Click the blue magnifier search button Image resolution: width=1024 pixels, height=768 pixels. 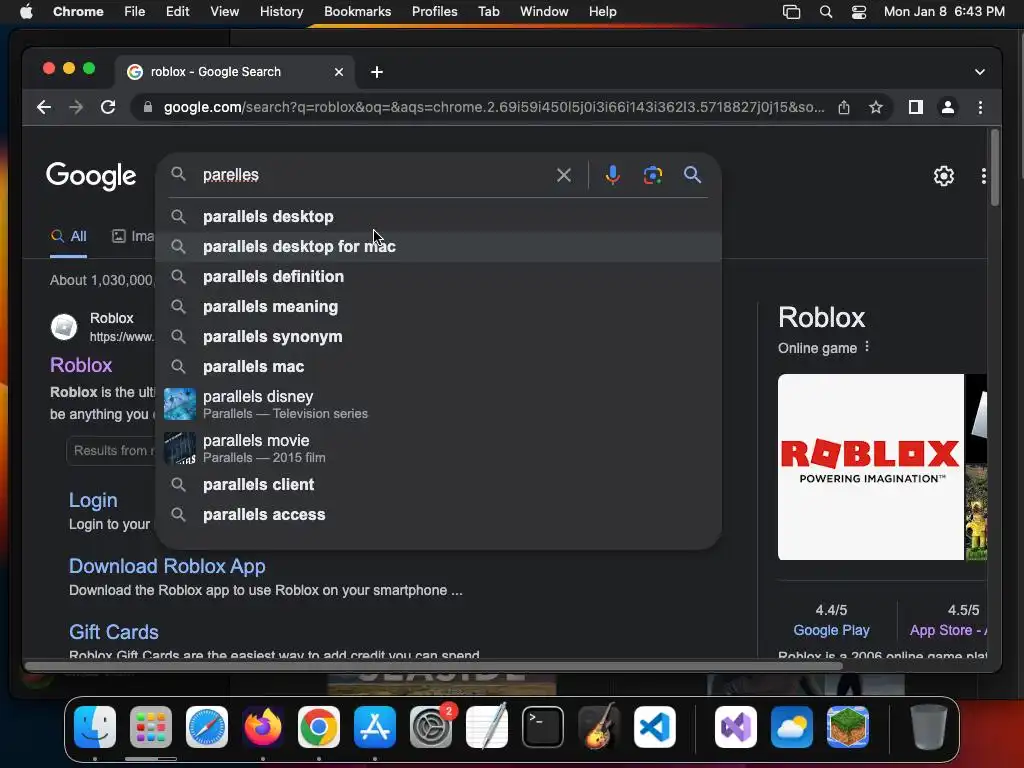click(x=692, y=175)
